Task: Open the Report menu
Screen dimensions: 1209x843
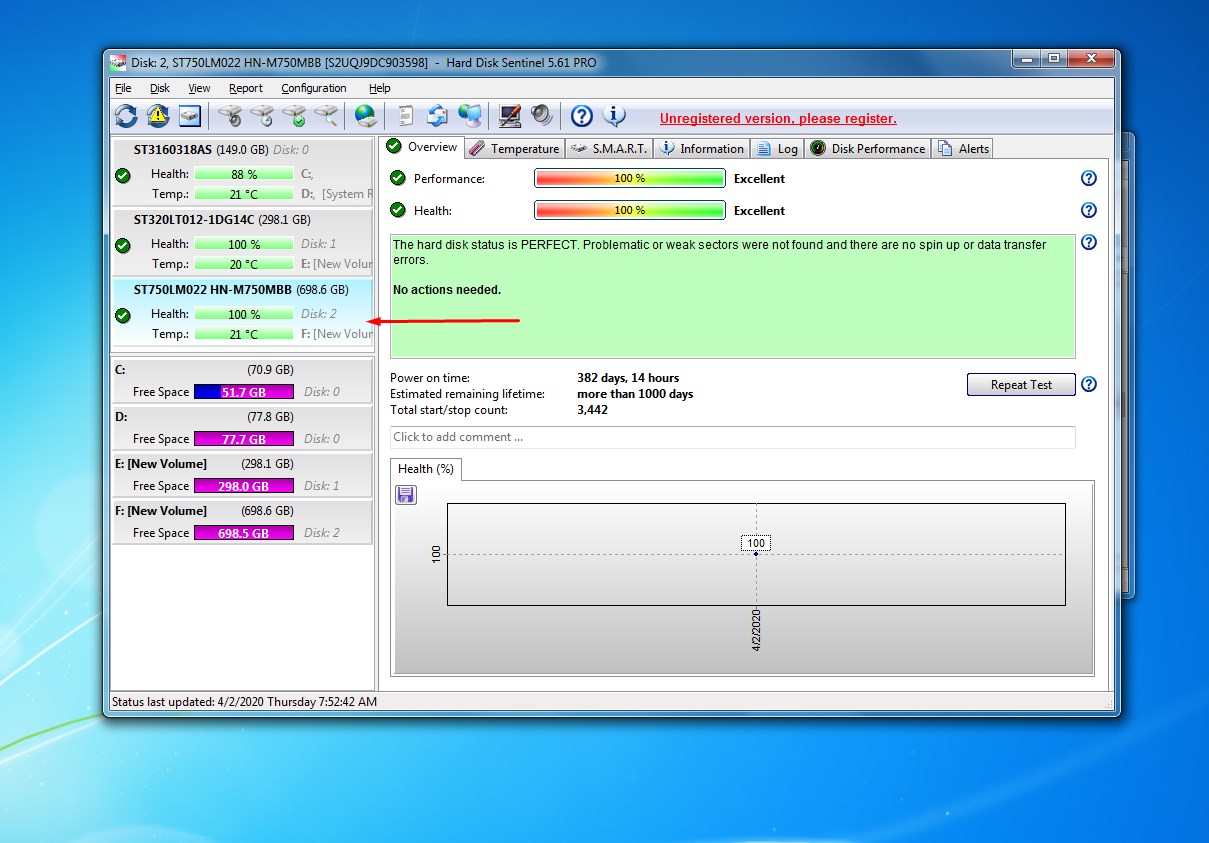Action: pos(246,88)
